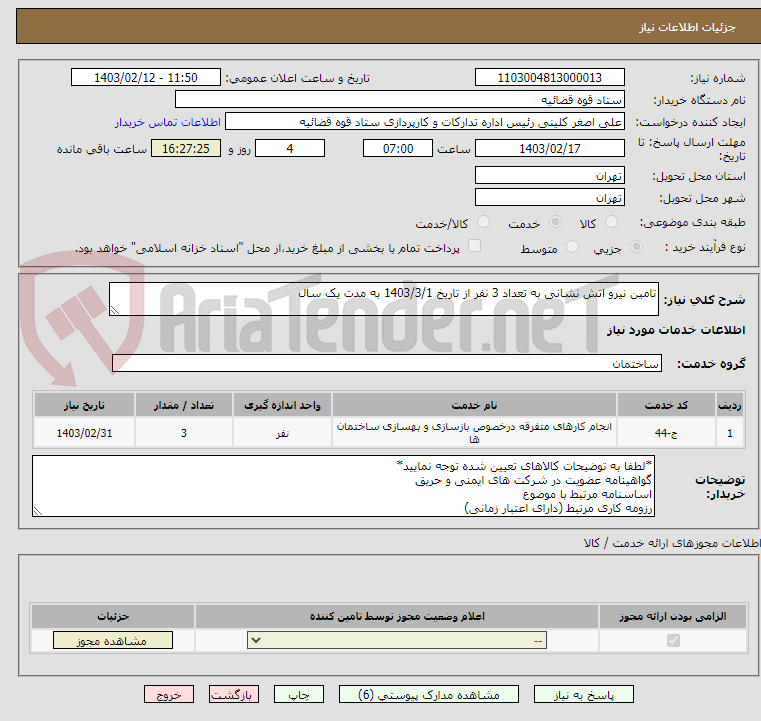The height and width of the screenshot is (721, 761).
Task: Toggle الزامی بودن ارائه مجوز checkbox
Action: [x=673, y=640]
